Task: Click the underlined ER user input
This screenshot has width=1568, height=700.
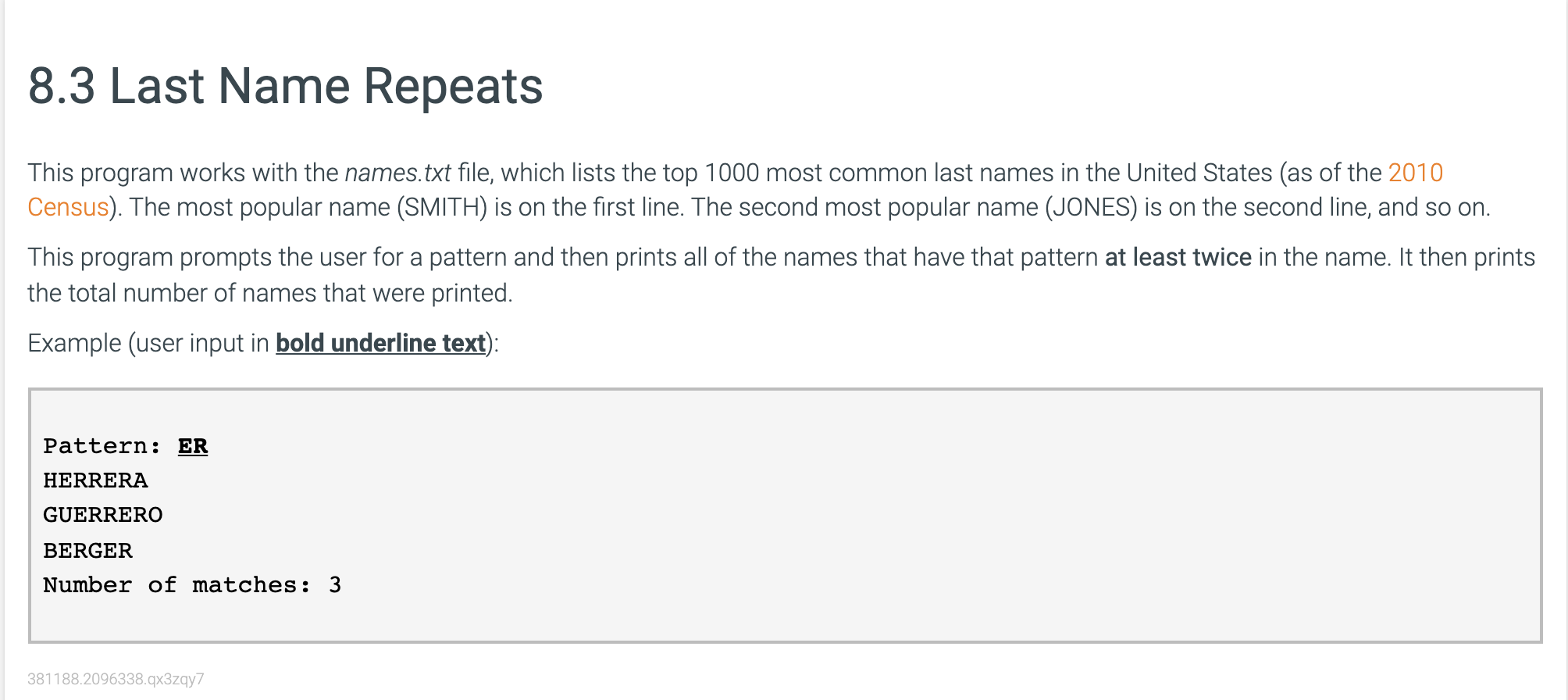Action: (193, 446)
